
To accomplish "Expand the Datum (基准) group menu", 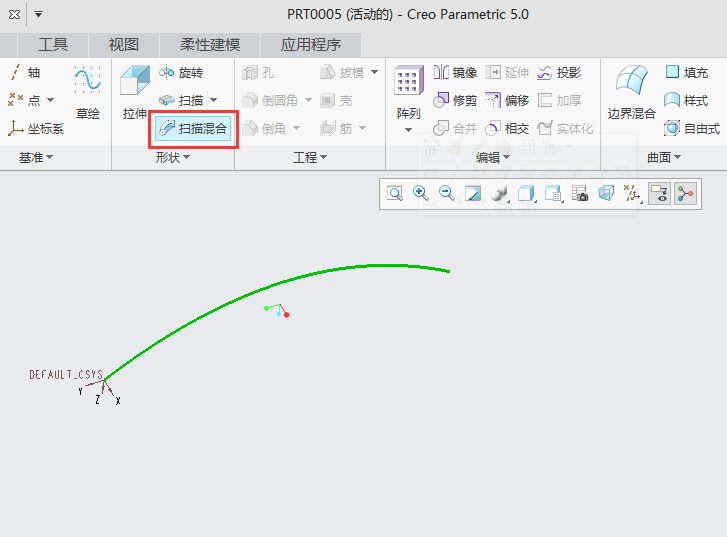I will point(36,158).
